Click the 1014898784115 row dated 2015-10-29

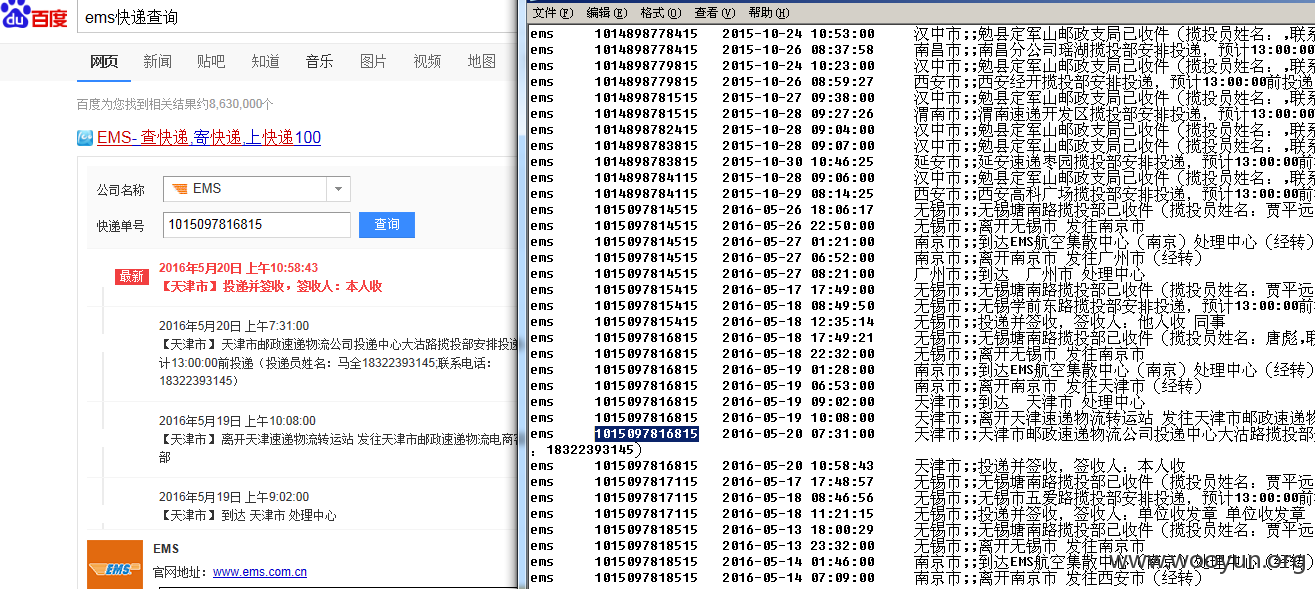[921, 194]
